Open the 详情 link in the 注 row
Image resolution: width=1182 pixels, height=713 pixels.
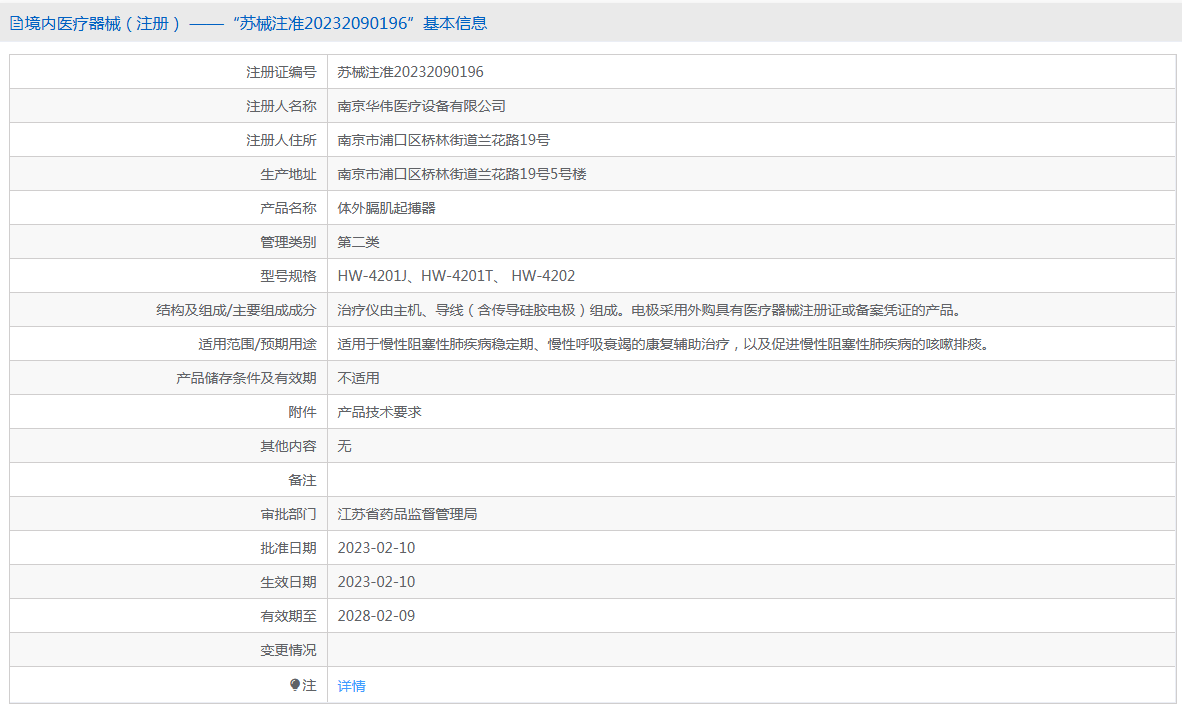(x=351, y=686)
